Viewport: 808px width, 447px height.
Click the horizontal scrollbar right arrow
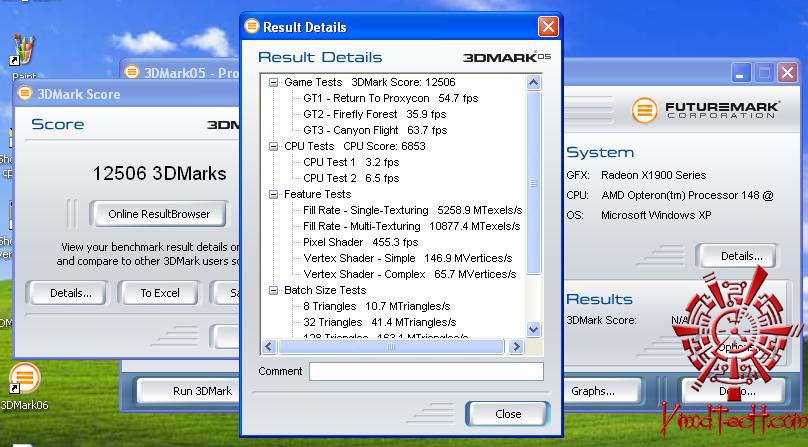pyautogui.click(x=516, y=347)
